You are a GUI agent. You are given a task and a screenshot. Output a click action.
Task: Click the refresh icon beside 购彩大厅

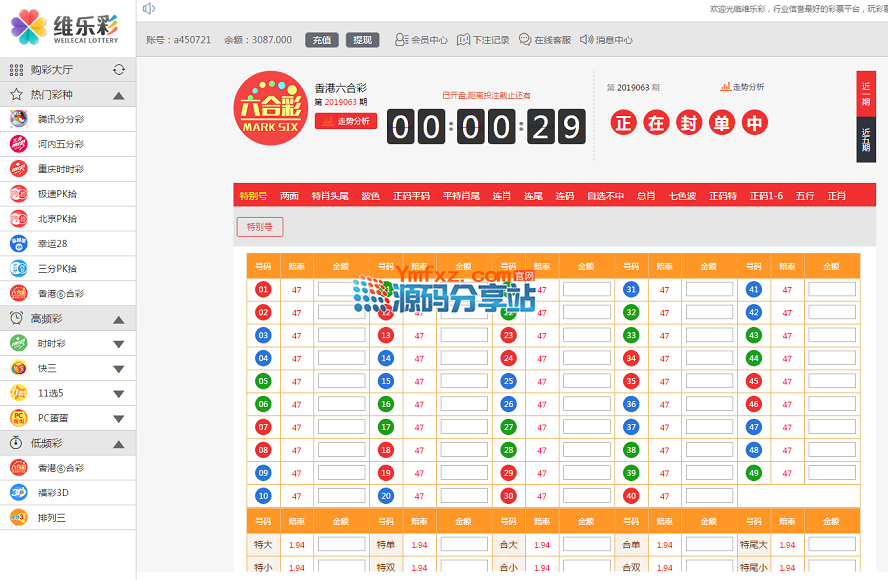point(119,70)
